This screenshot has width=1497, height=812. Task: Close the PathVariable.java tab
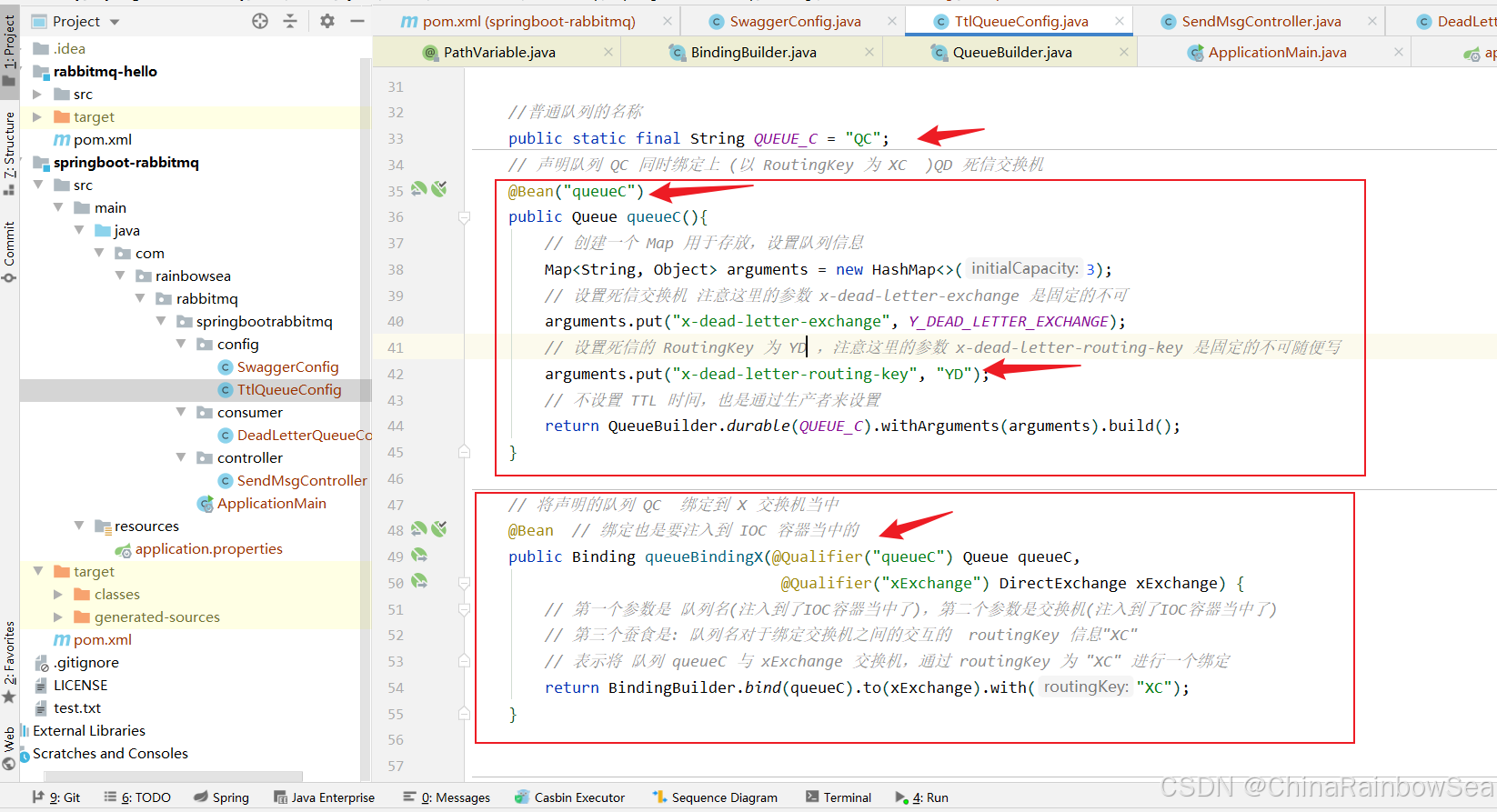608,53
